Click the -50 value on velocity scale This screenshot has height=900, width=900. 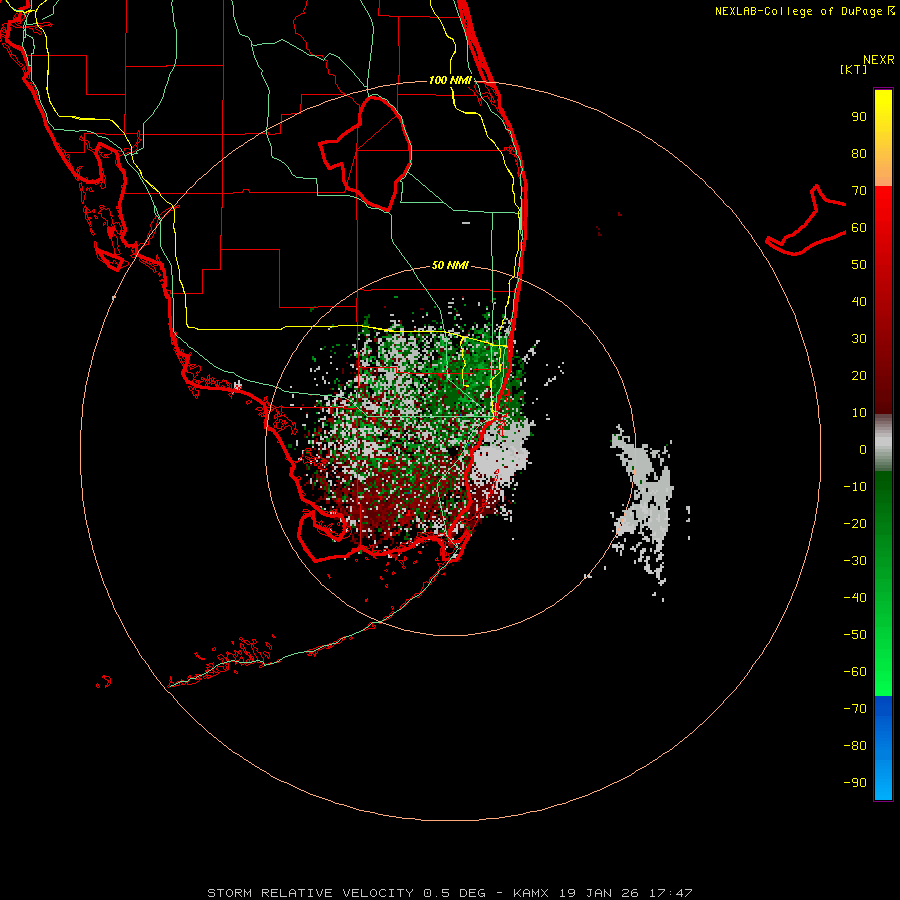coord(855,635)
